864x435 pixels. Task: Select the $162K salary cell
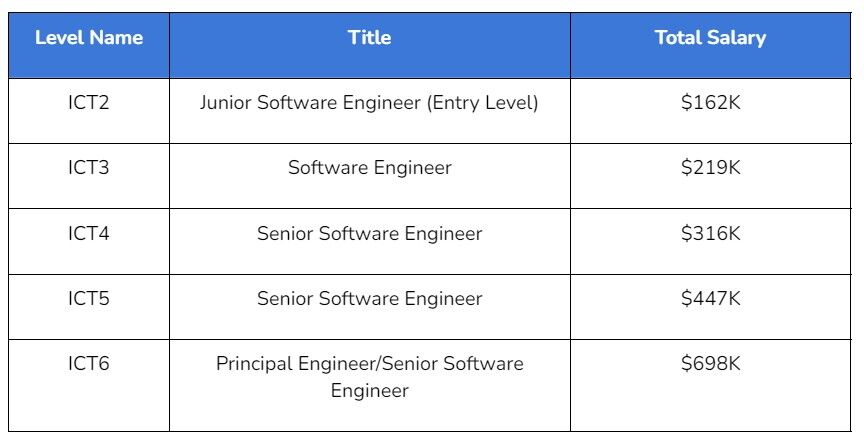(x=710, y=103)
